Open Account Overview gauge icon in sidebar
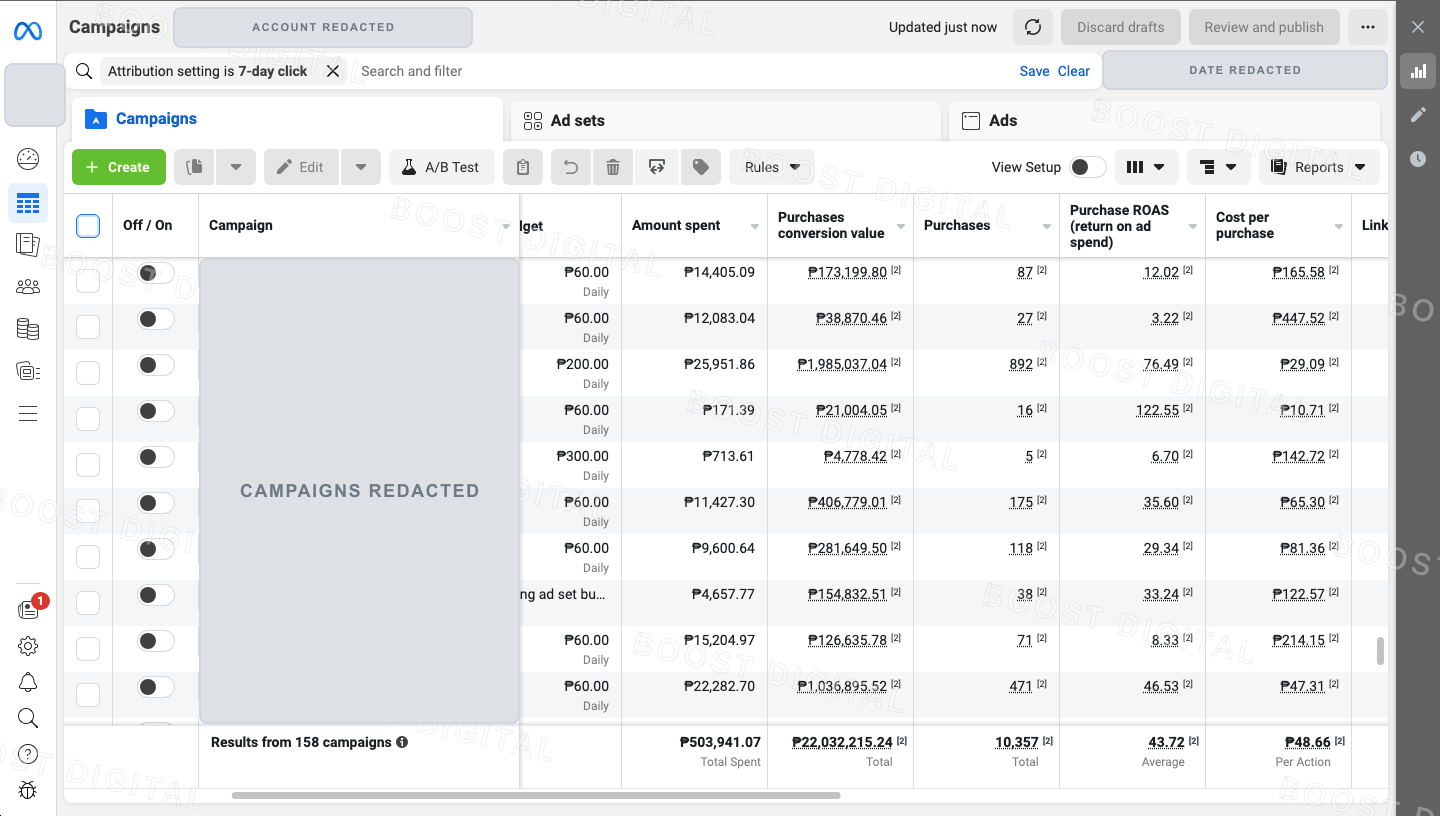Screen dimensions: 1440x816 tap(28, 158)
